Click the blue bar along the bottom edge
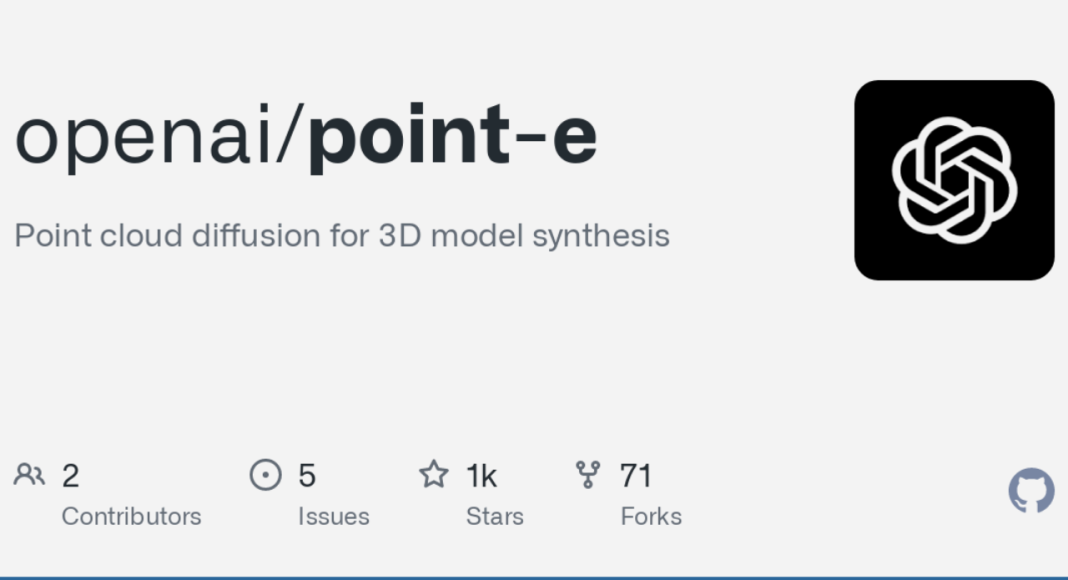Image resolution: width=1068 pixels, height=580 pixels. tap(534, 577)
